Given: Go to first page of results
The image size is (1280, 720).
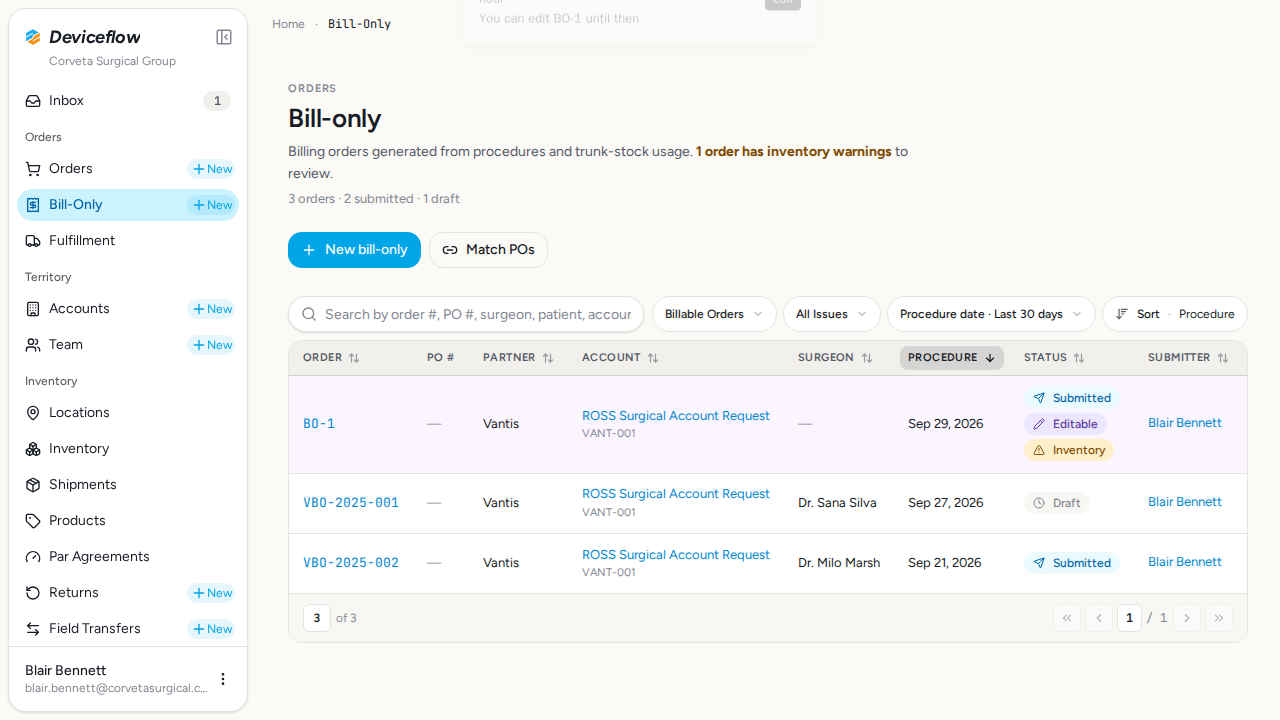Looking at the screenshot, I should pos(1067,618).
